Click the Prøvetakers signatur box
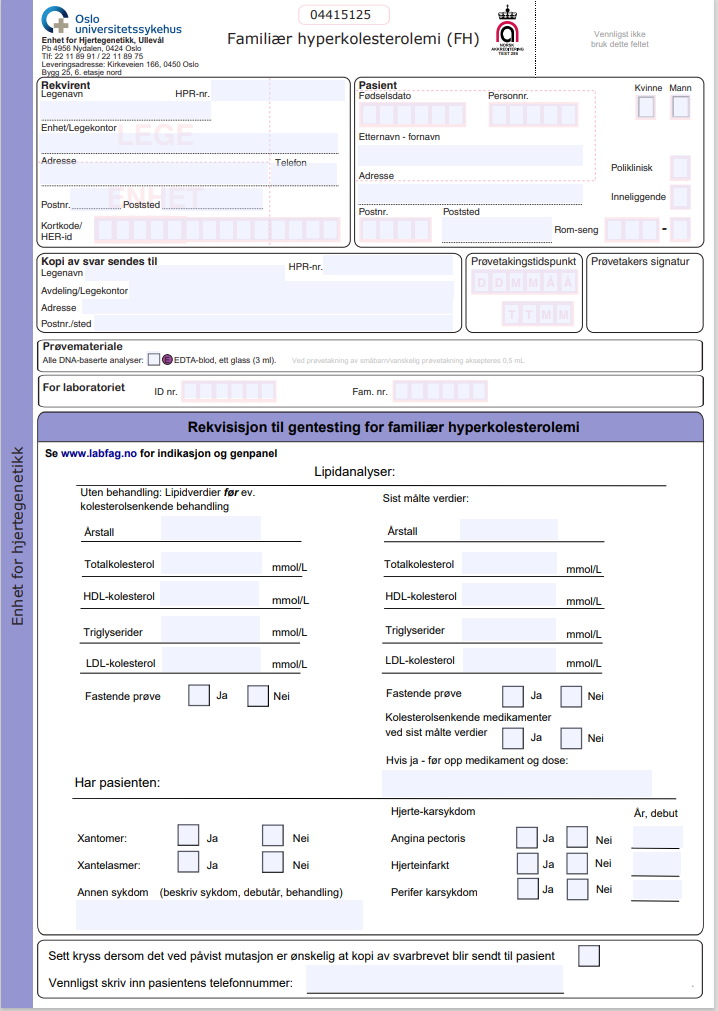This screenshot has width=718, height=1011. [x=644, y=300]
